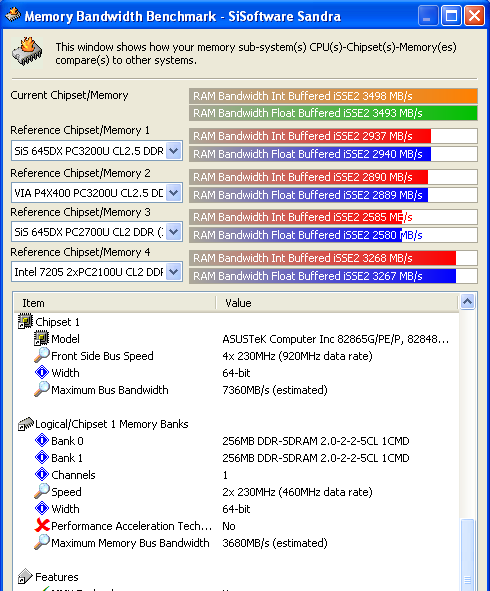Viewport: 490px width, 591px height.
Task: Click the 'Front Side Bus Speed' label
Action: pos(102,356)
